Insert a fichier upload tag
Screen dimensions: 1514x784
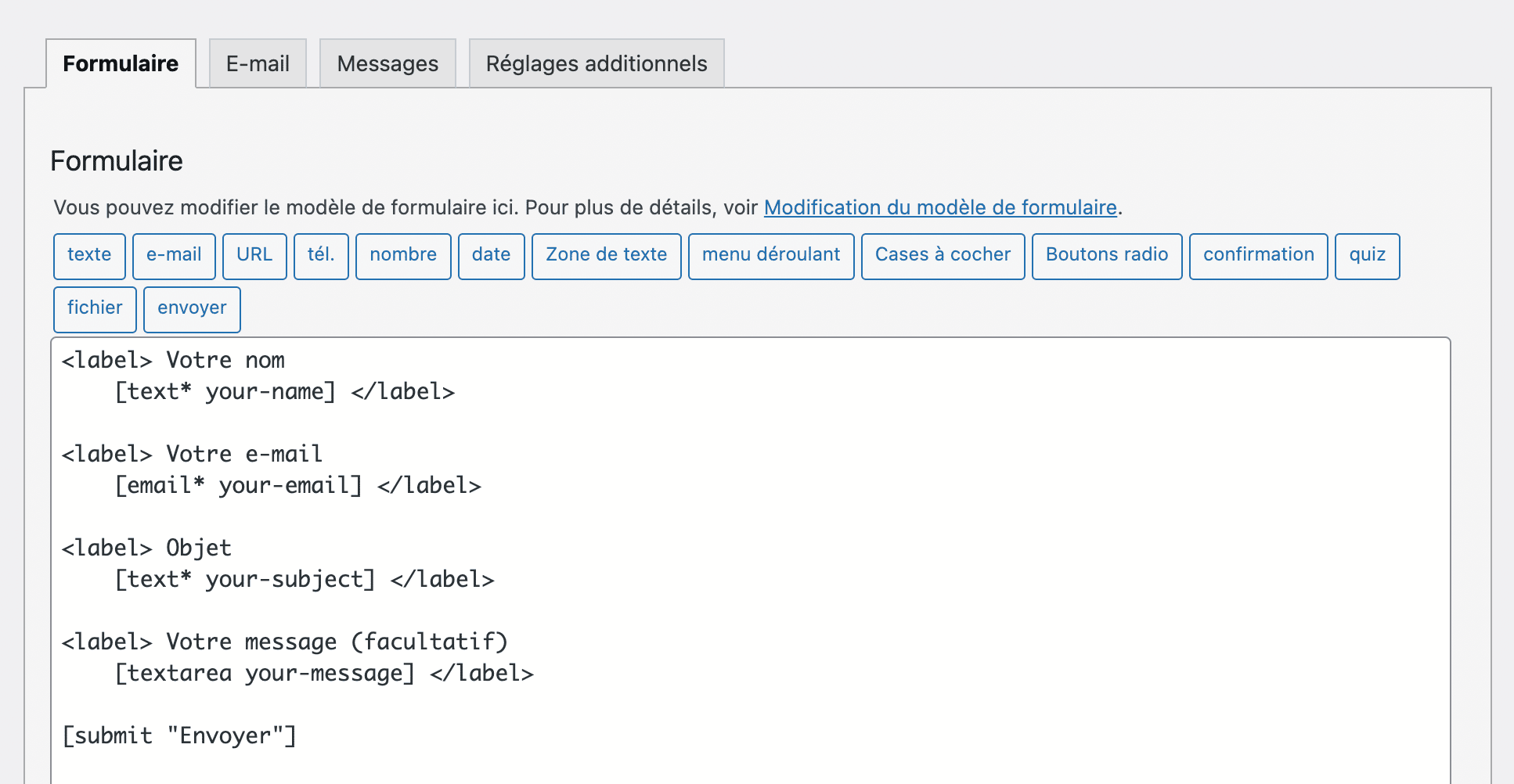pos(95,309)
